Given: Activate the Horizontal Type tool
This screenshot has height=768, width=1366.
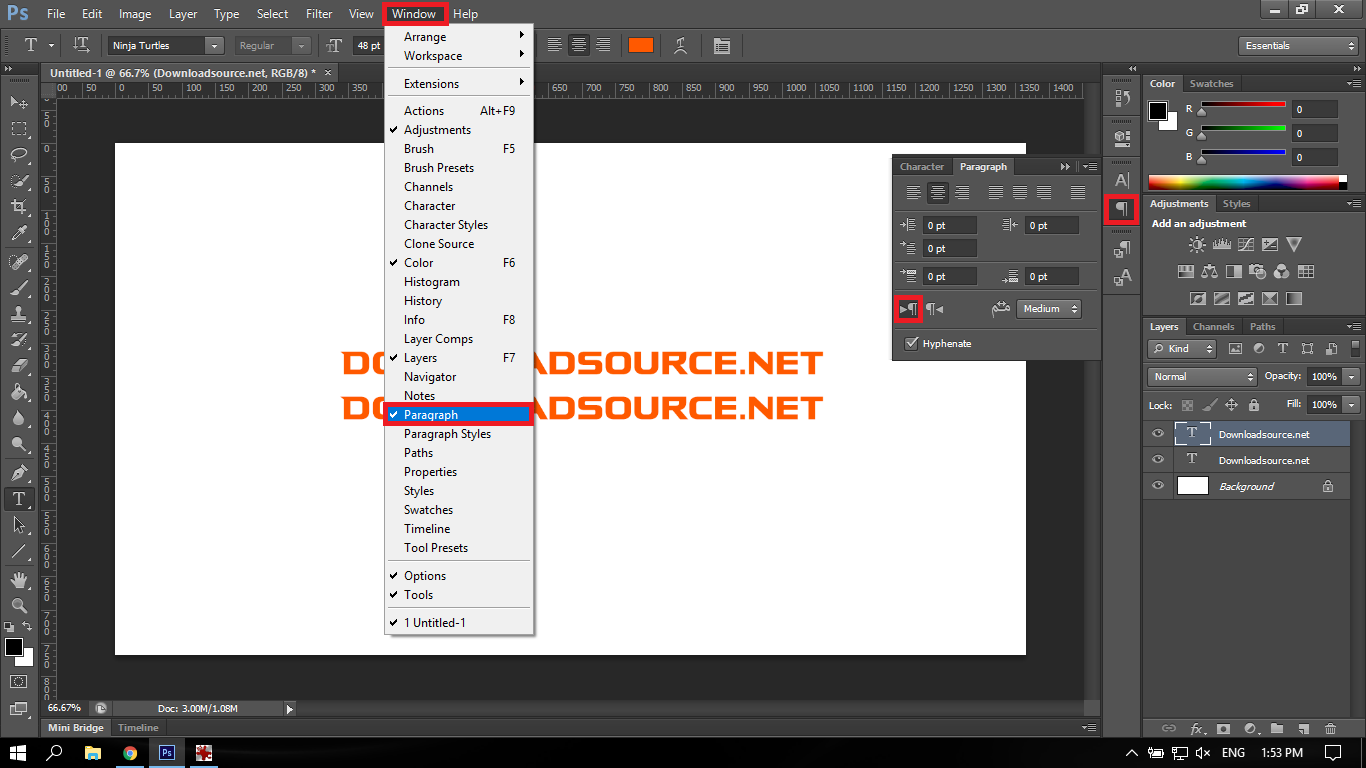Looking at the screenshot, I should 19,498.
